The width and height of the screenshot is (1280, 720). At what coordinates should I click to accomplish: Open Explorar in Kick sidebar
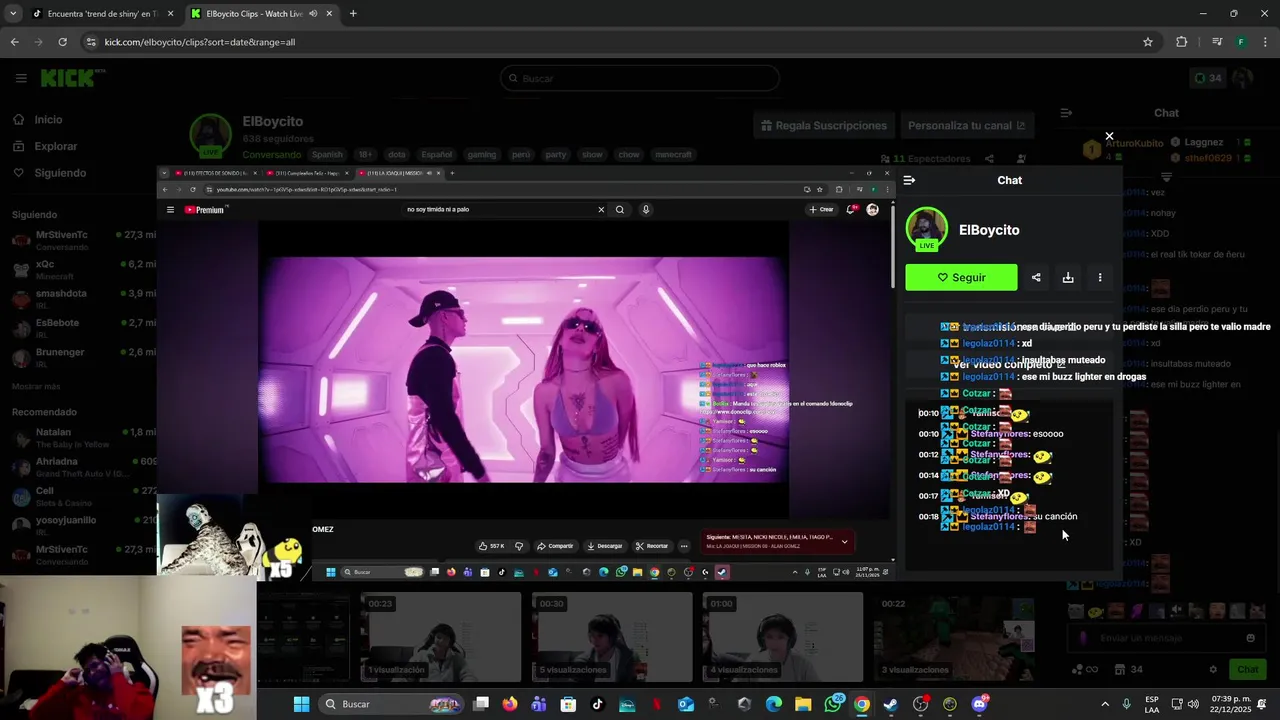coord(45,146)
